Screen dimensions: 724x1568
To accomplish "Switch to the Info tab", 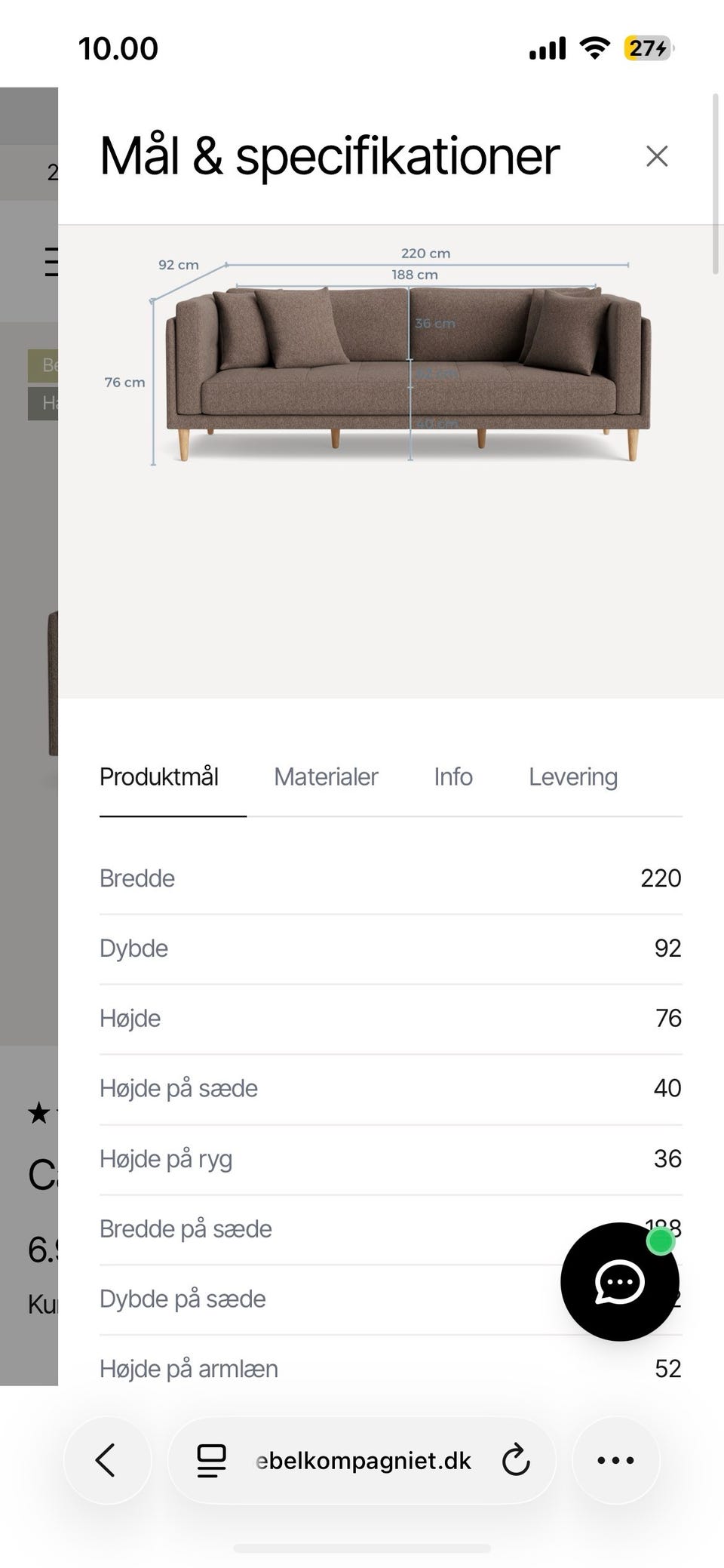I will [x=453, y=776].
